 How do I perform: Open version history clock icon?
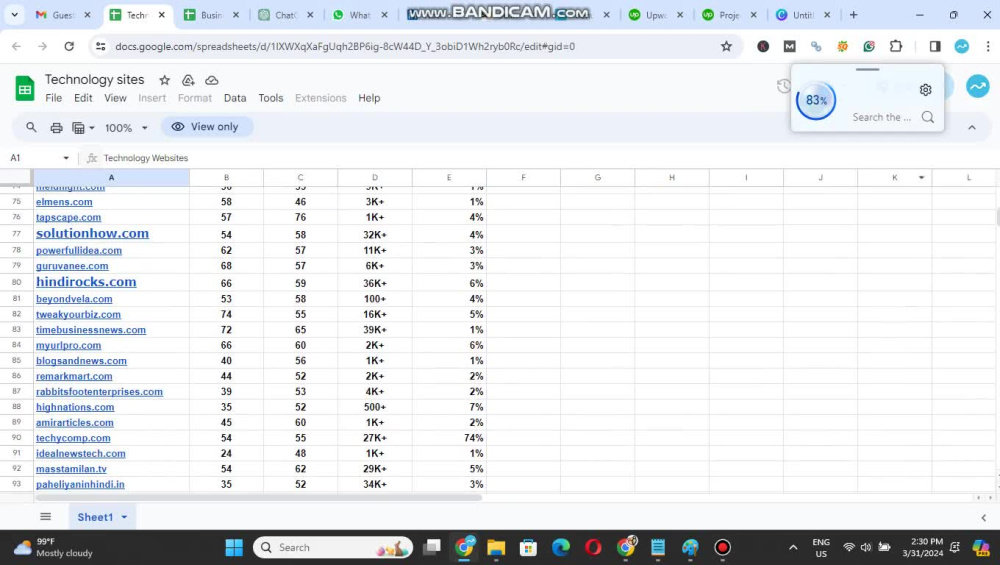pos(783,86)
